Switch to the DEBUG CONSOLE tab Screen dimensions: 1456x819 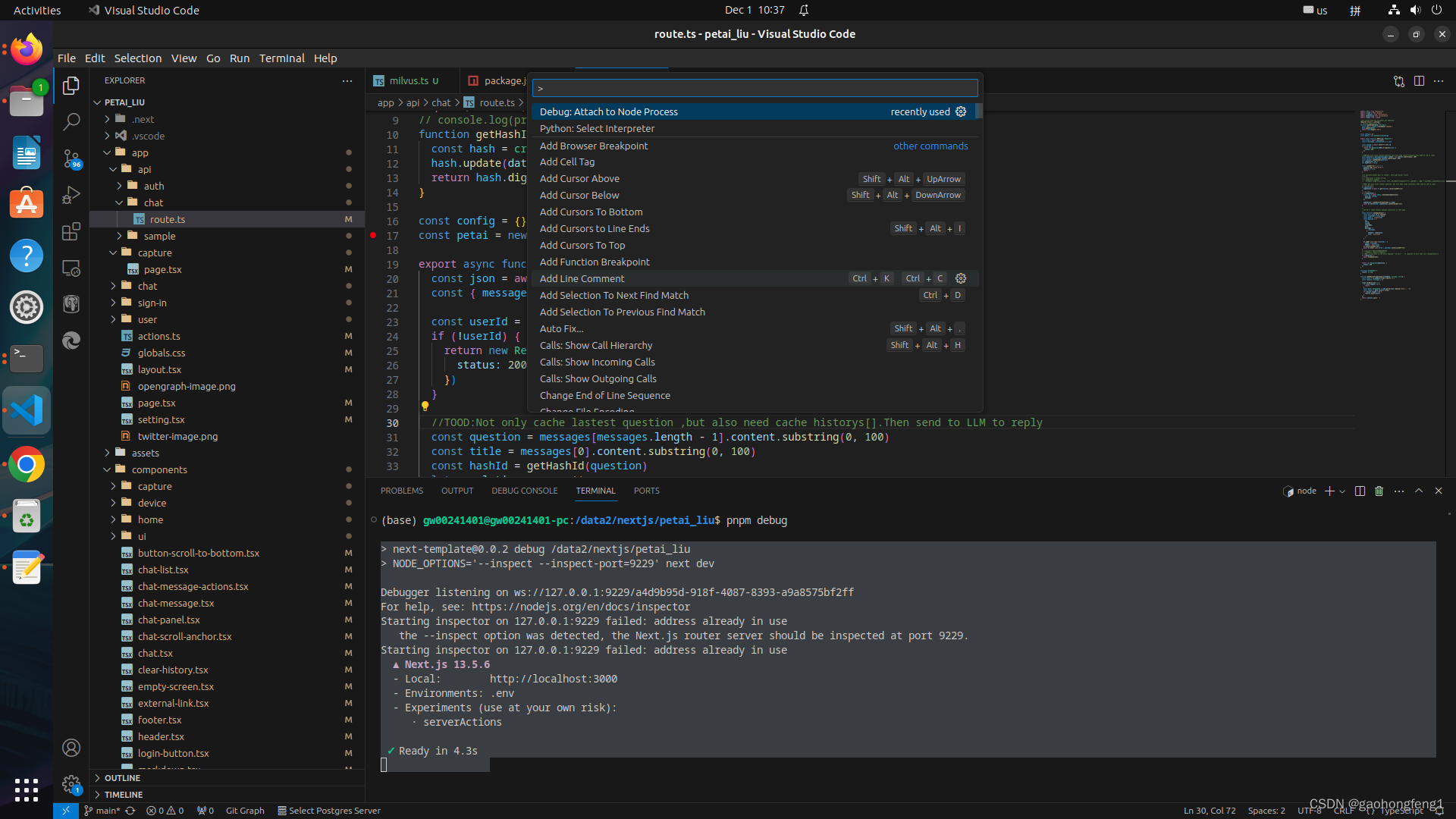click(x=524, y=491)
